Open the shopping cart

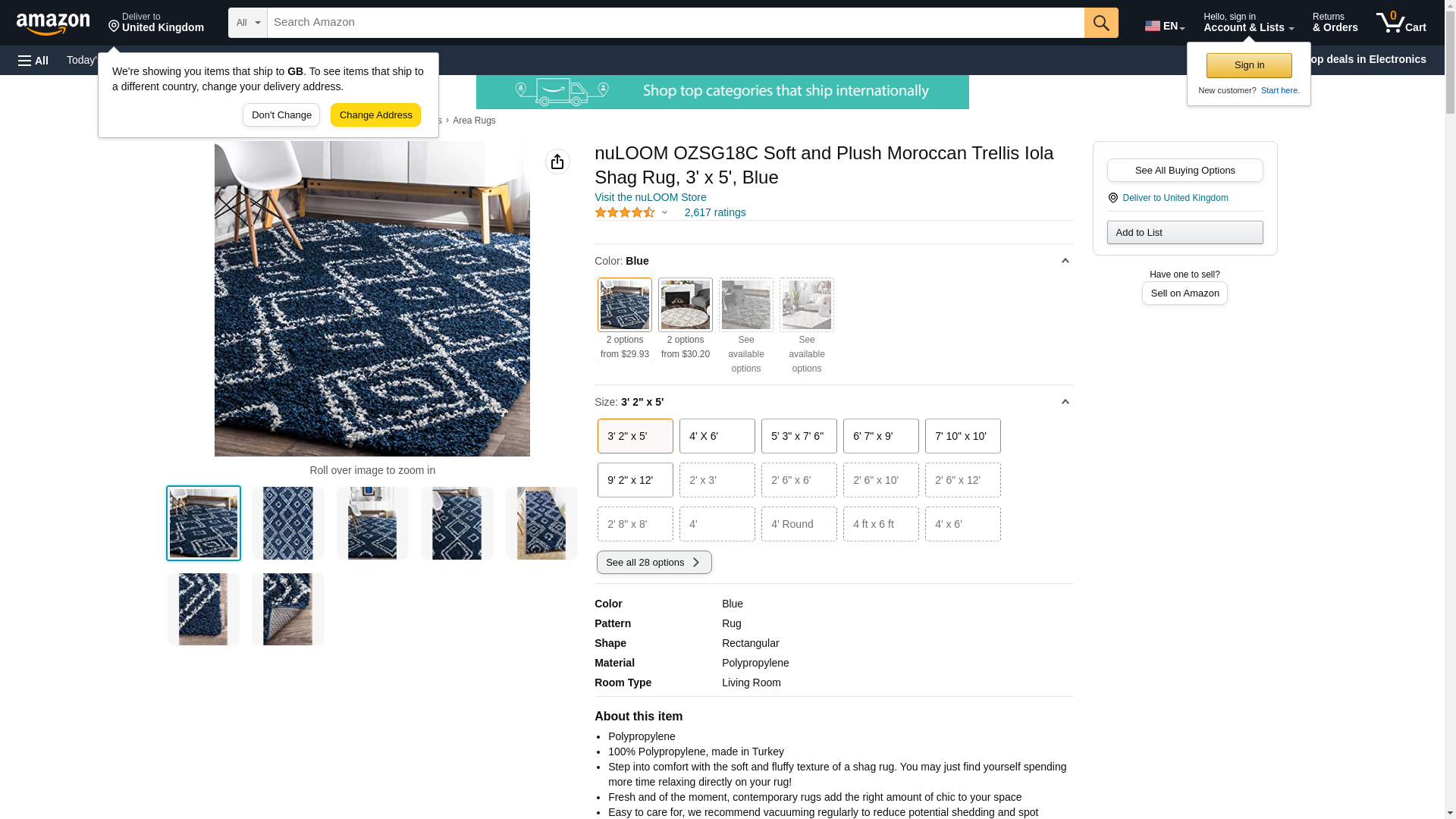tap(1401, 23)
